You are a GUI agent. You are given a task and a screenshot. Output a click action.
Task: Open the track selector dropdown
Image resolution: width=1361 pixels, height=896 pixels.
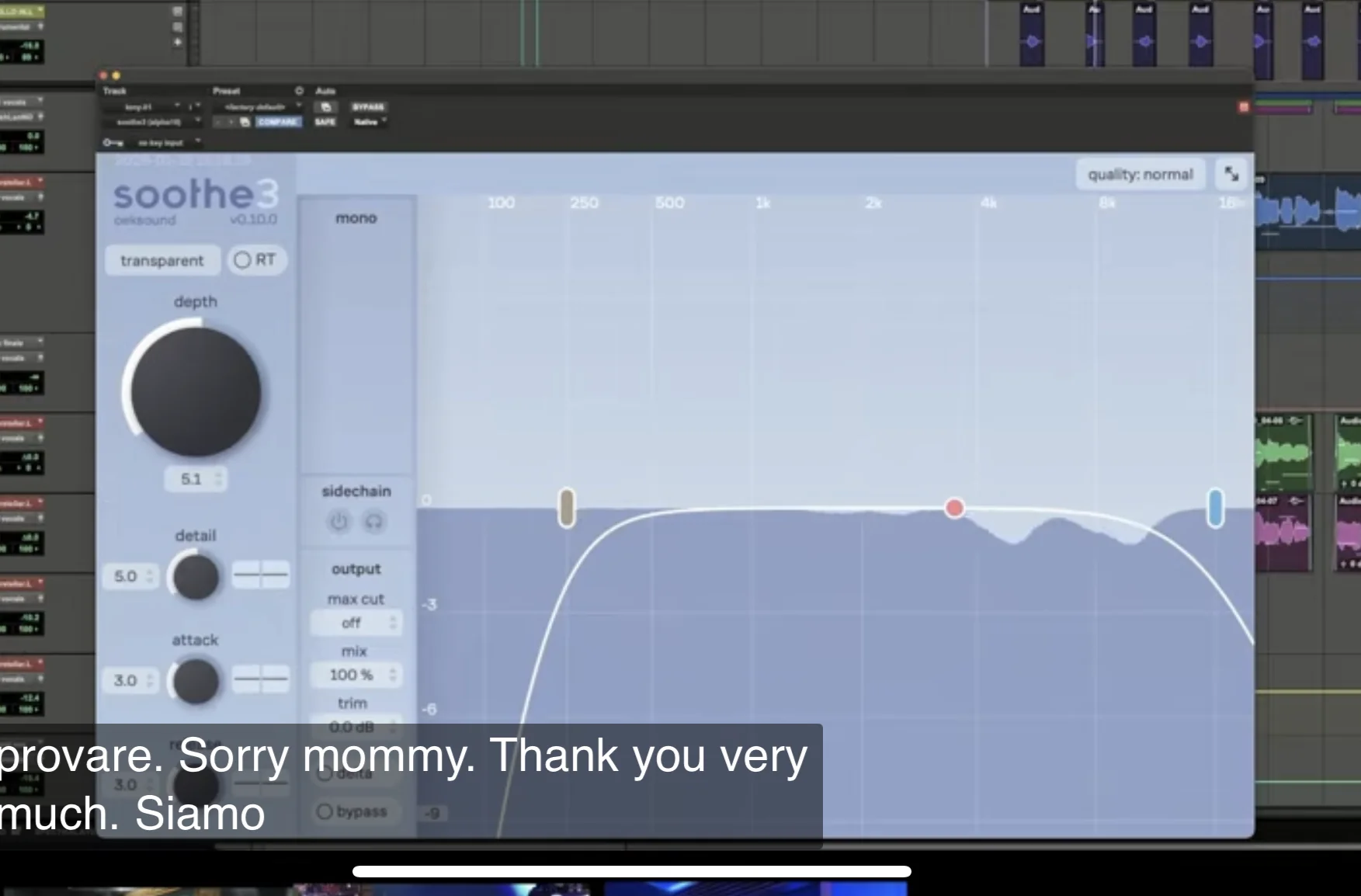(x=142, y=106)
